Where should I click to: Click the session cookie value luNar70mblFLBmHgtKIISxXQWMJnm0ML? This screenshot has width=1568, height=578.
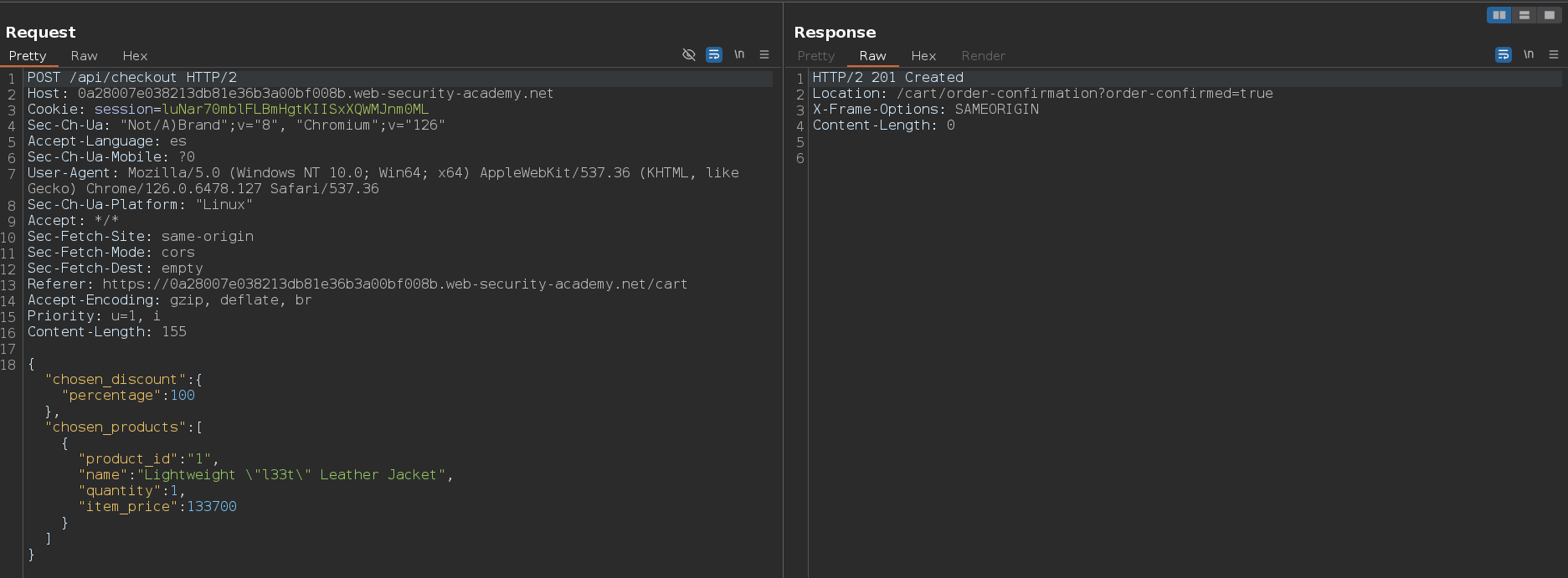point(295,110)
